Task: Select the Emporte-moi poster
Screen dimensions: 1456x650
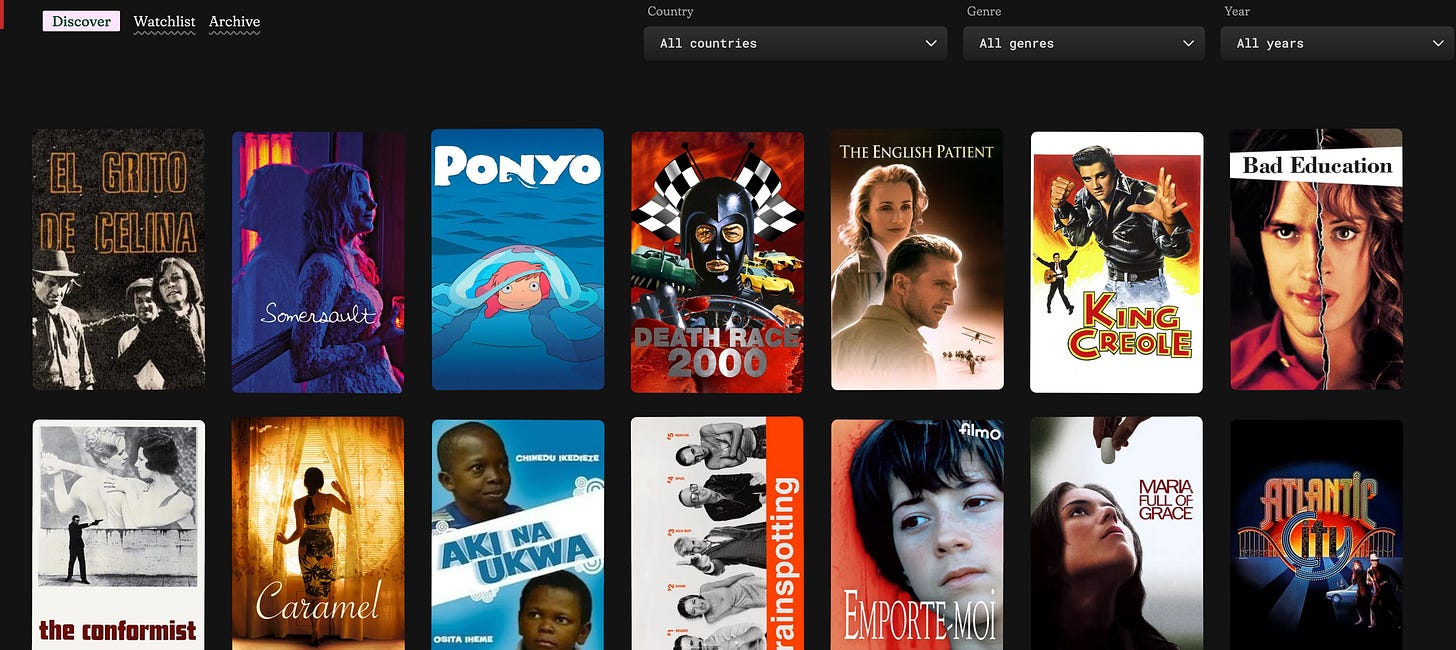Action: (917, 535)
